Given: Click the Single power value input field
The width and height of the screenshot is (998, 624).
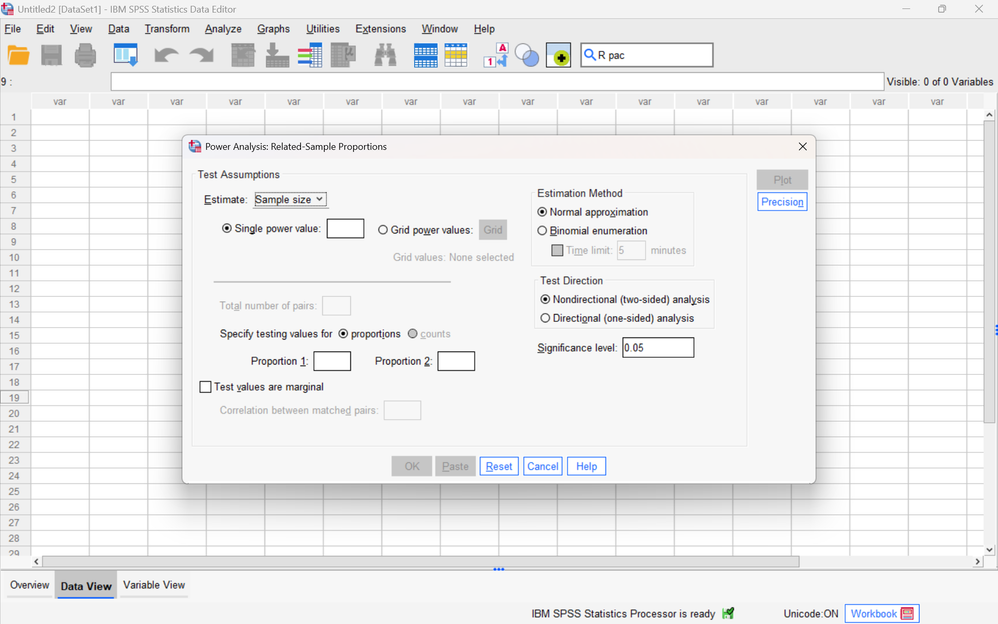Looking at the screenshot, I should (346, 229).
